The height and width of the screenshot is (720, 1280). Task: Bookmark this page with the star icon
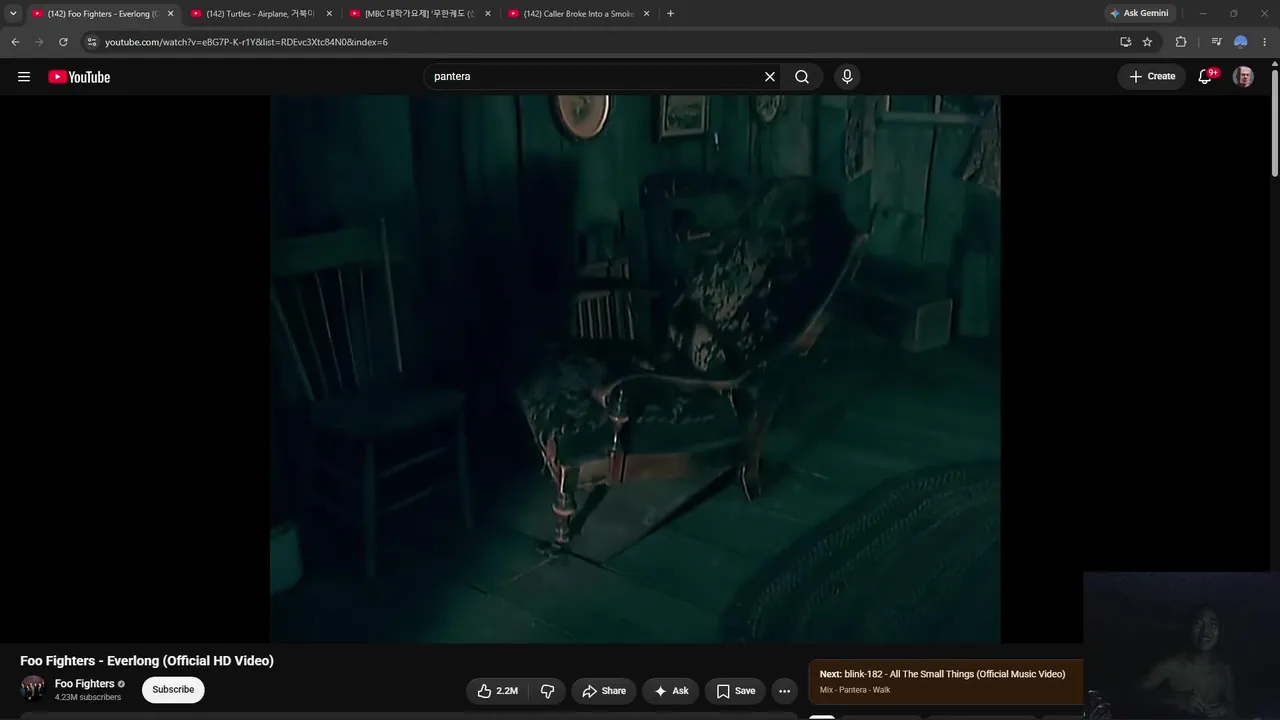[1147, 42]
